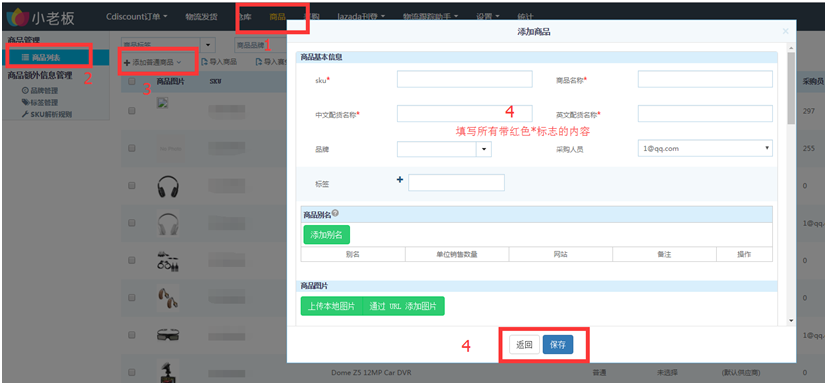Image resolution: width=827 pixels, height=385 pixels.
Task: Click the 别名 column header
Action: (353, 254)
